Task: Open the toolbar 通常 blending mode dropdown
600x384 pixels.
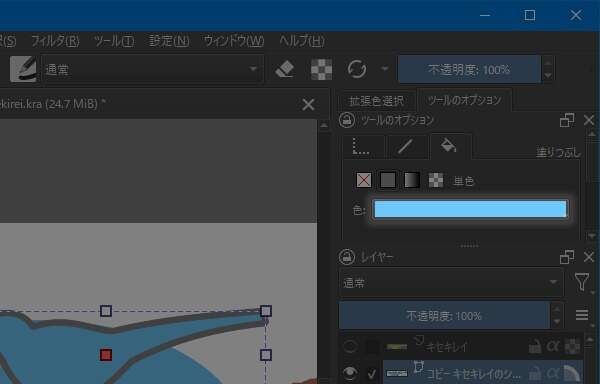Action: tap(152, 69)
